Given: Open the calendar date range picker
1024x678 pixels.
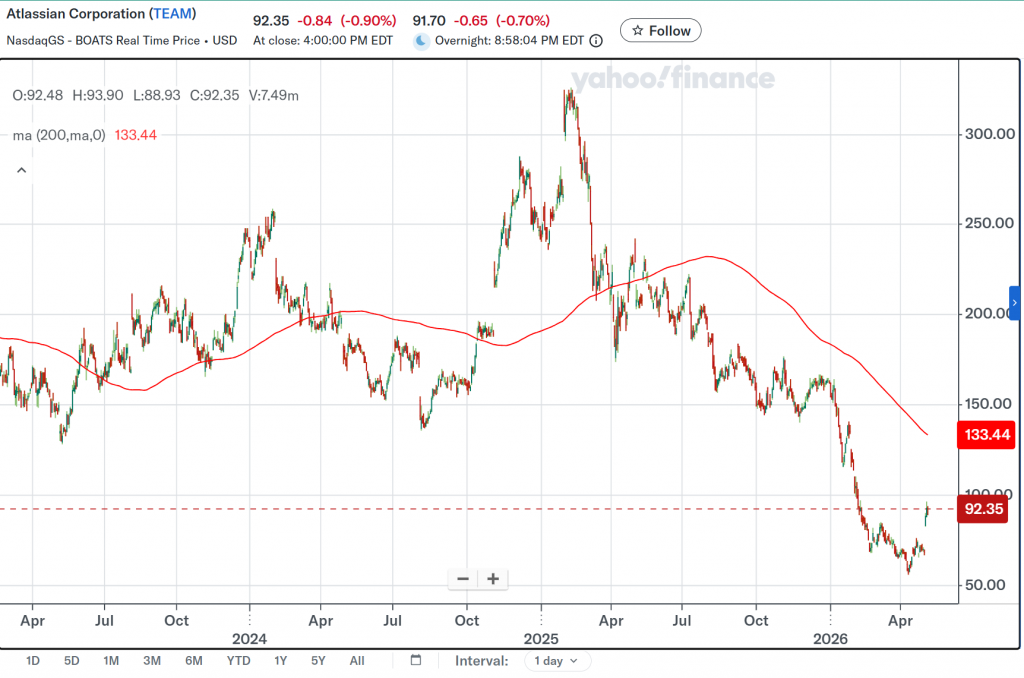Looking at the screenshot, I should pos(416,660).
